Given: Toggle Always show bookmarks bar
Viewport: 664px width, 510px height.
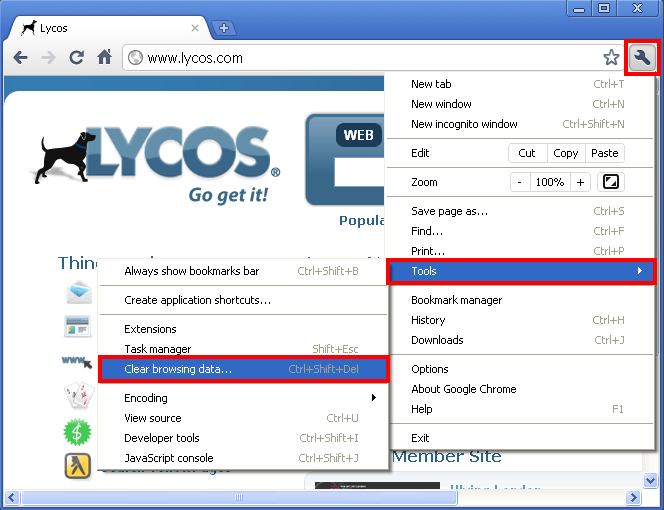Looking at the screenshot, I should pyautogui.click(x=243, y=271).
